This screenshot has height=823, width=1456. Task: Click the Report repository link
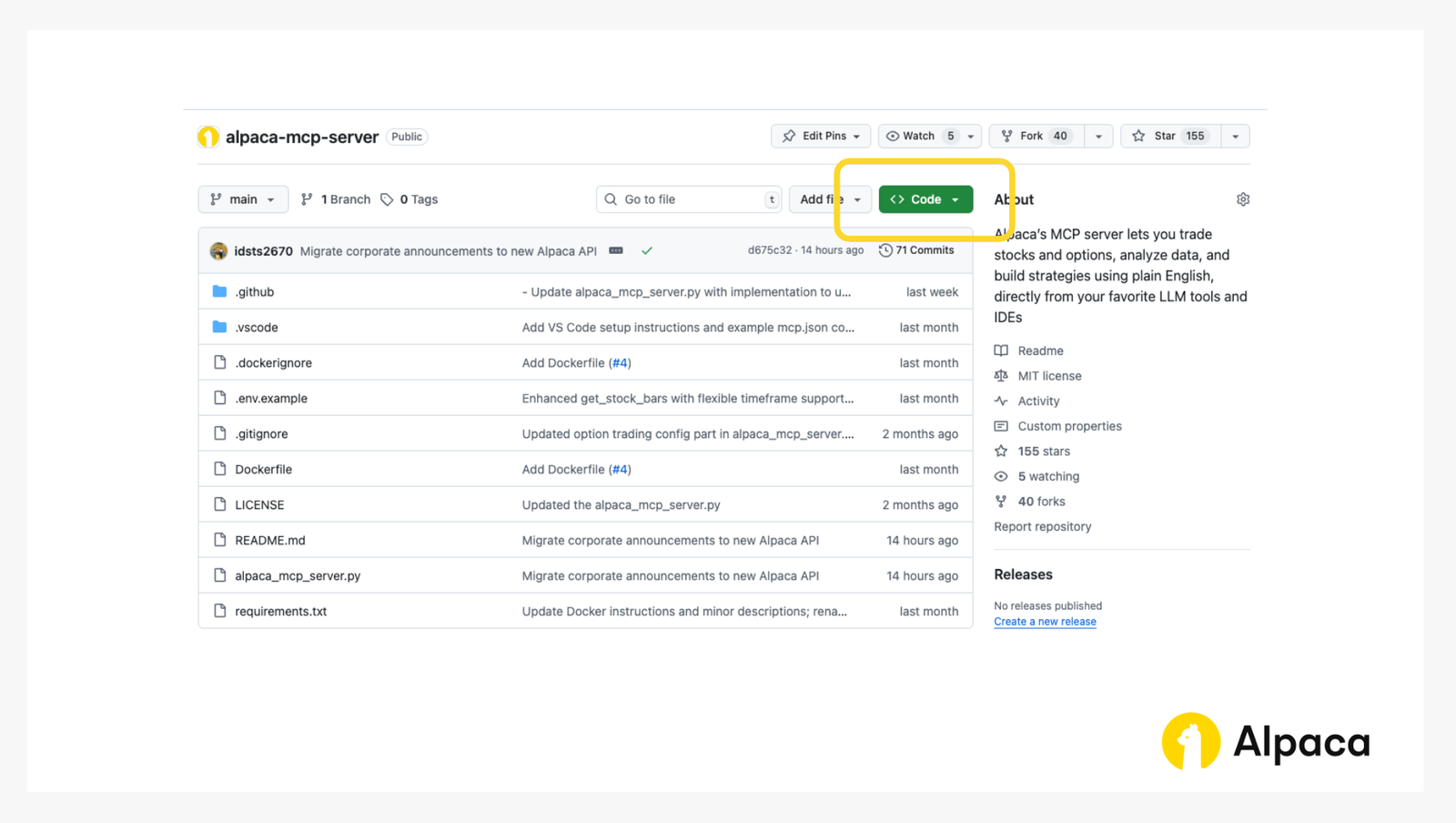tap(1043, 526)
